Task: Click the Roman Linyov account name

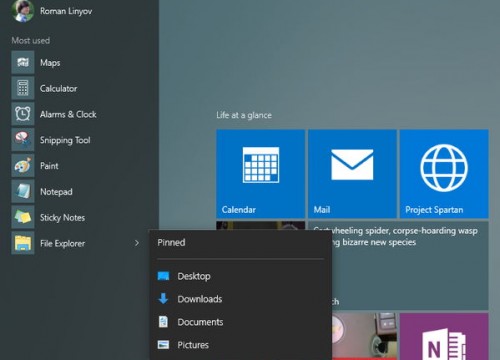Action: click(66, 11)
